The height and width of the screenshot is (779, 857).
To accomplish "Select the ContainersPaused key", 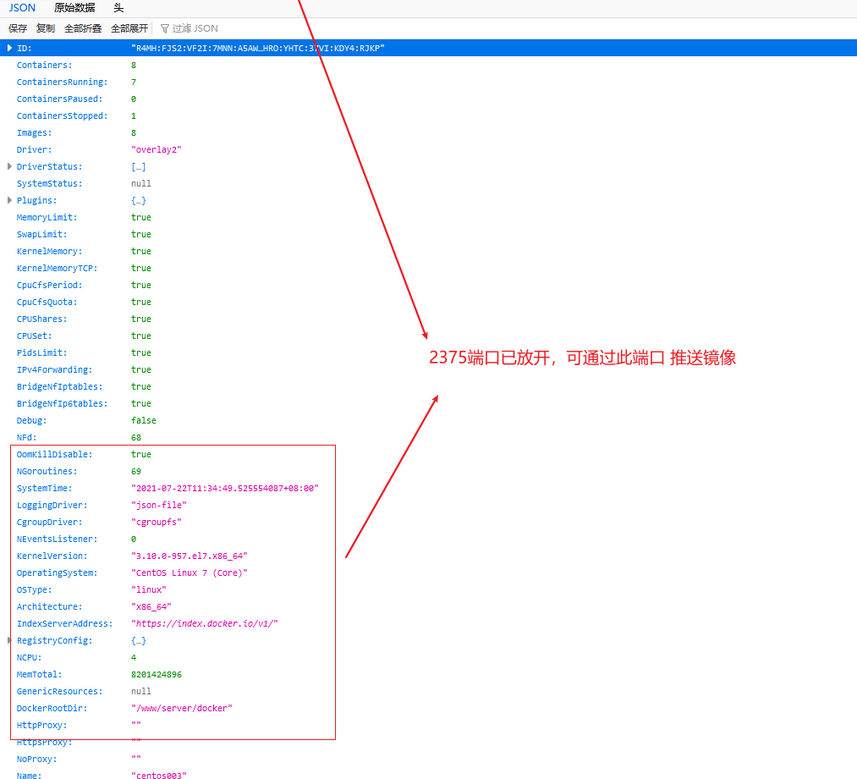I will 60,99.
